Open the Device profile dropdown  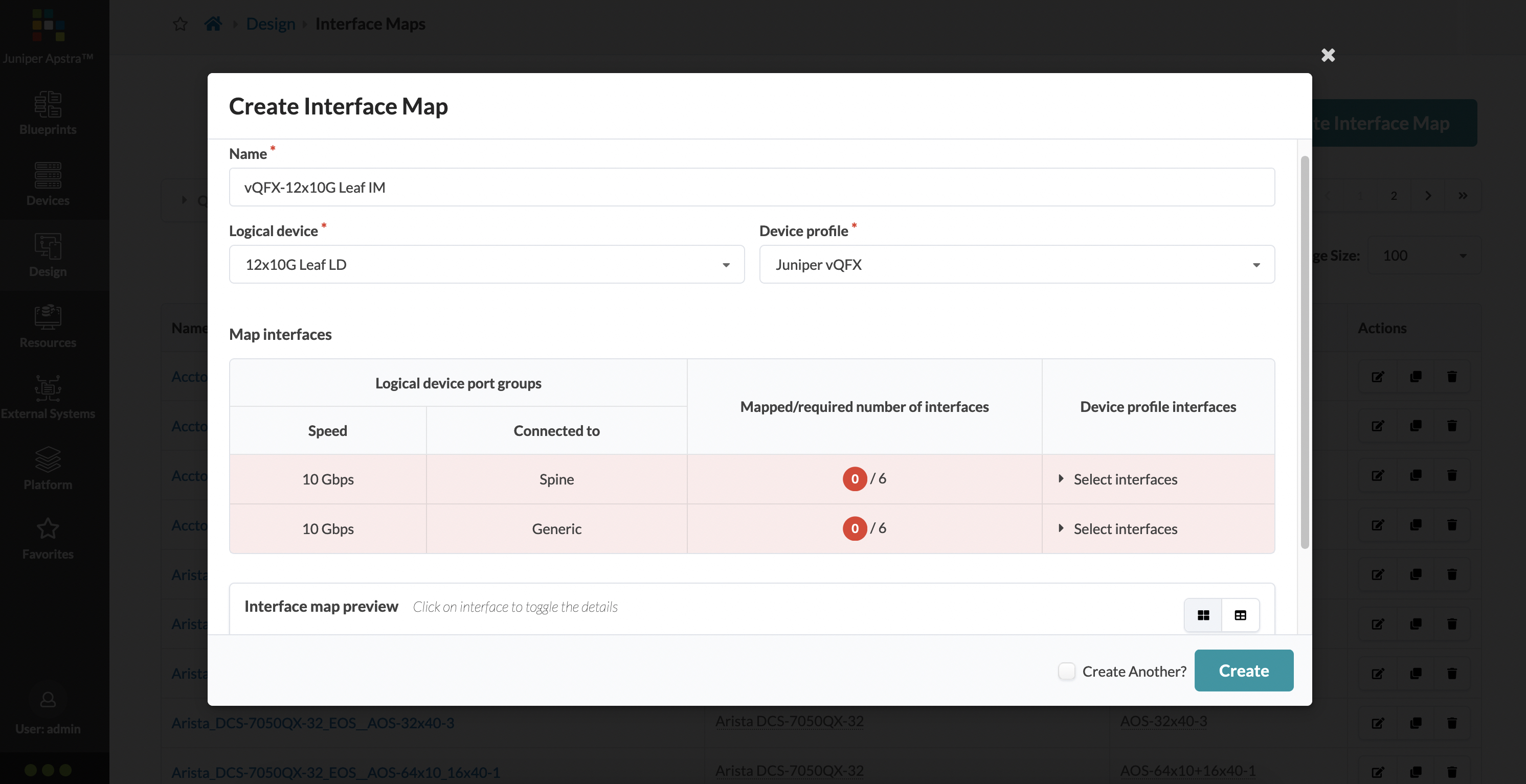1017,264
